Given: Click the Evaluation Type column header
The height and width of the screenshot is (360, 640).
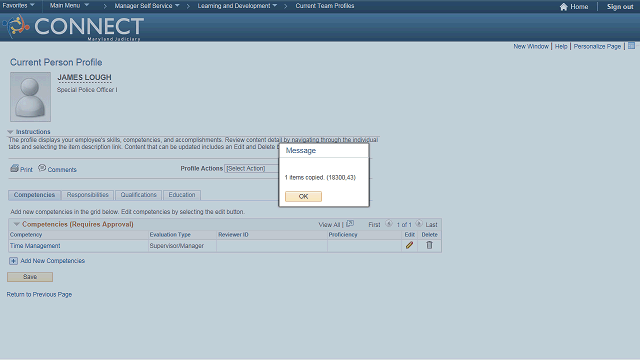Looking at the screenshot, I should coord(170,235).
